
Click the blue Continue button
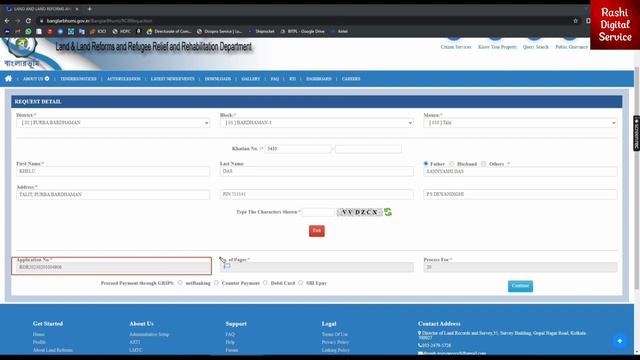(x=520, y=286)
